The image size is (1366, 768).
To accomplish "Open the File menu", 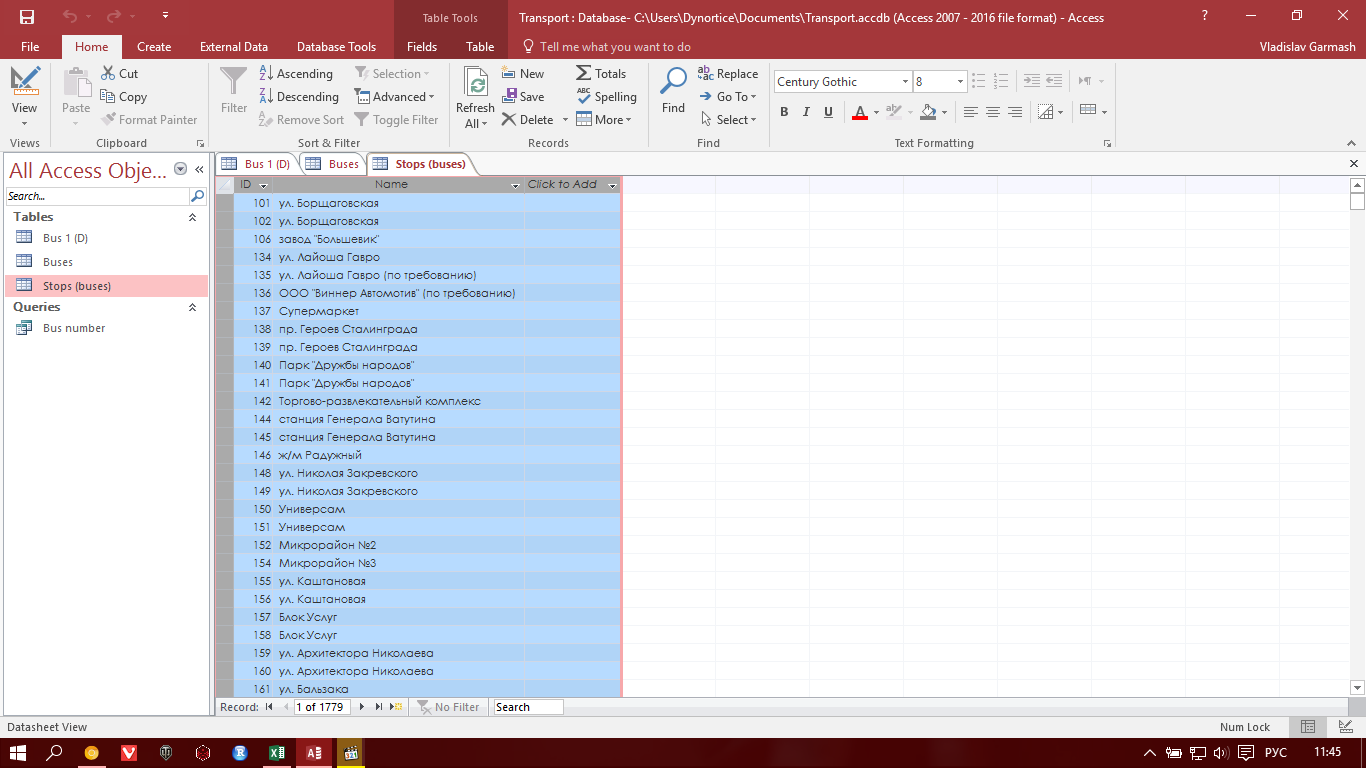I will tap(30, 46).
